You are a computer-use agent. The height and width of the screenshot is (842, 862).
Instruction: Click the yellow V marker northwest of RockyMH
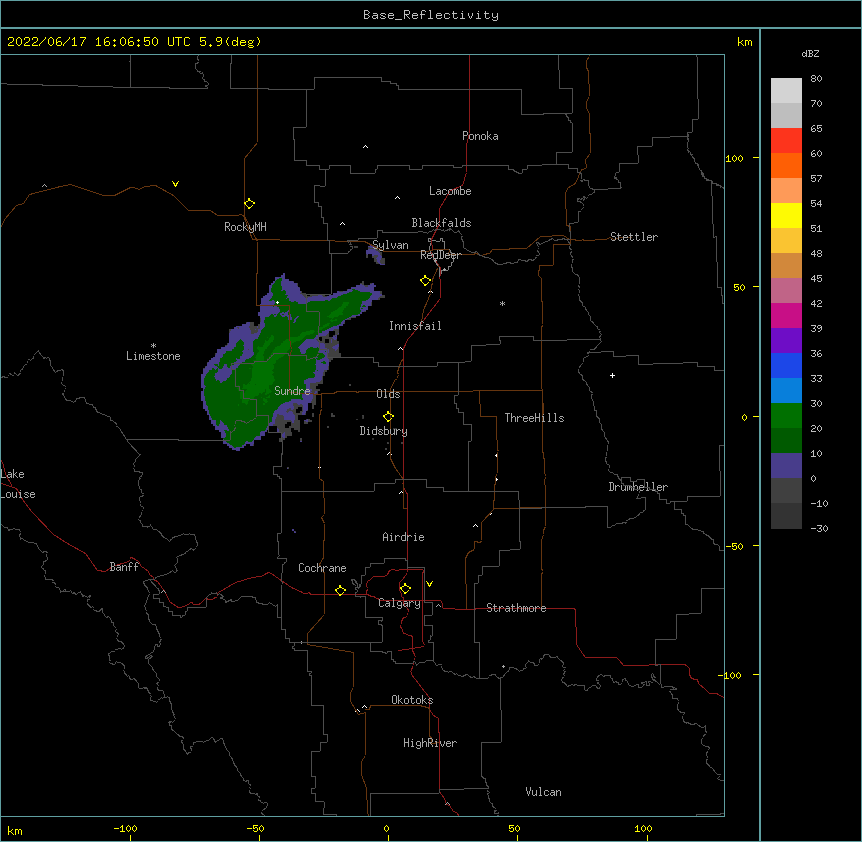(175, 184)
